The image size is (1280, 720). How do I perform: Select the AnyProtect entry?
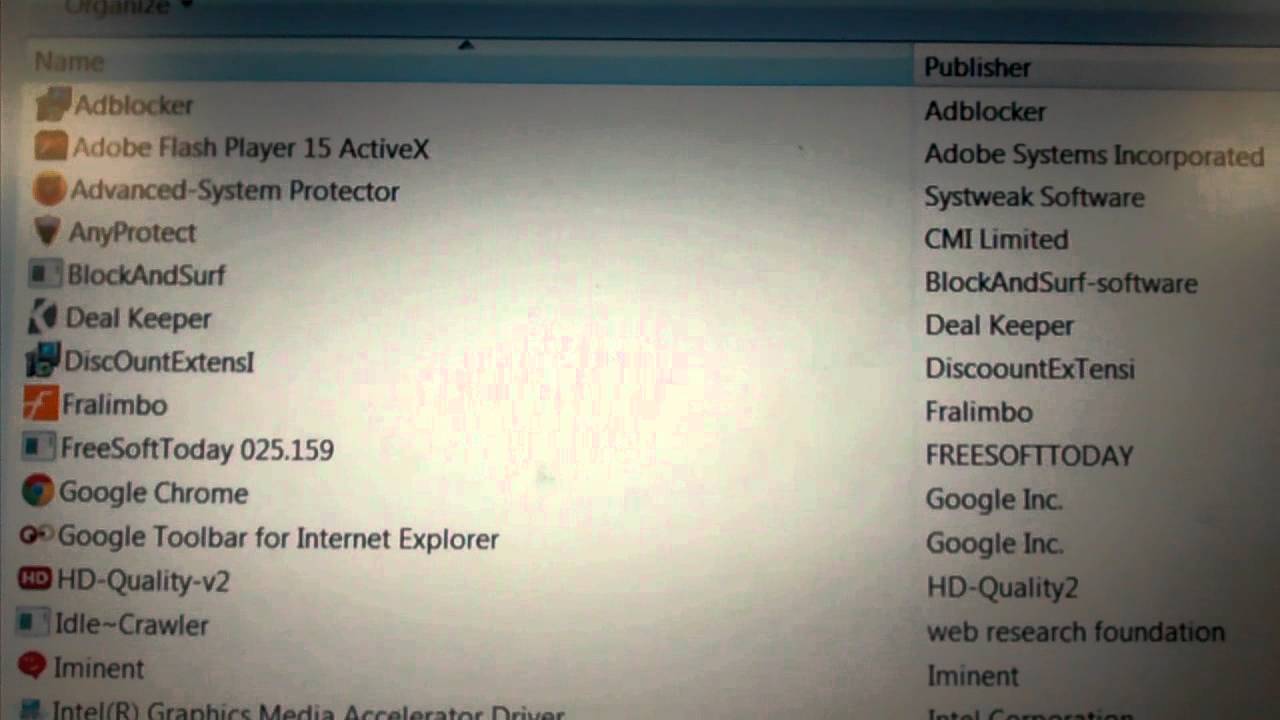(x=132, y=233)
